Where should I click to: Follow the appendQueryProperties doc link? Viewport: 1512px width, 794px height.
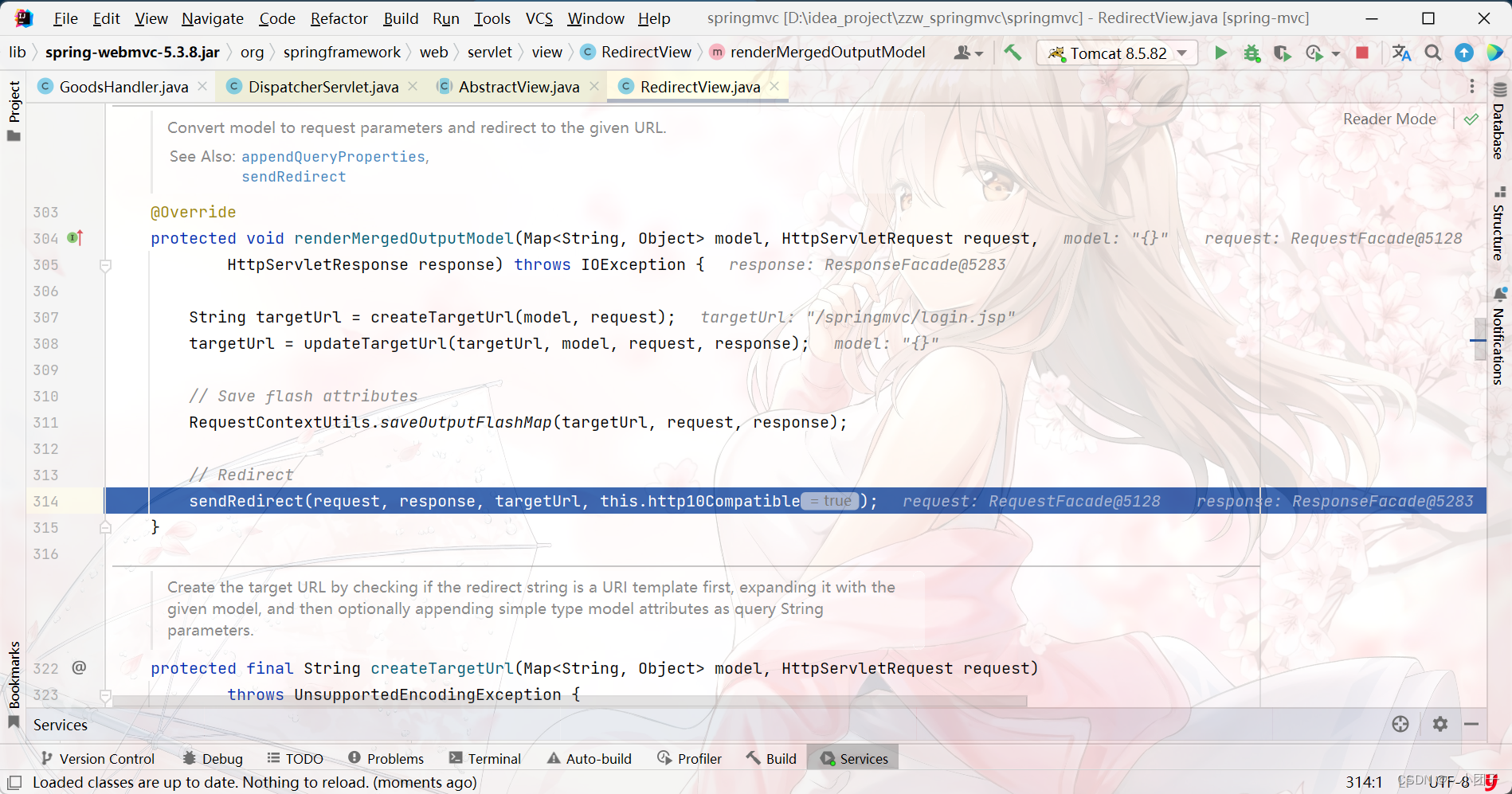click(333, 156)
